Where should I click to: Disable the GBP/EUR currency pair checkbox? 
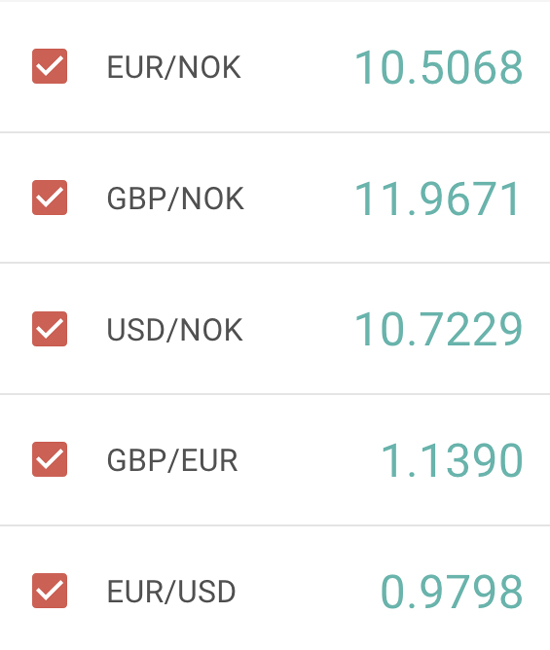coord(49,459)
